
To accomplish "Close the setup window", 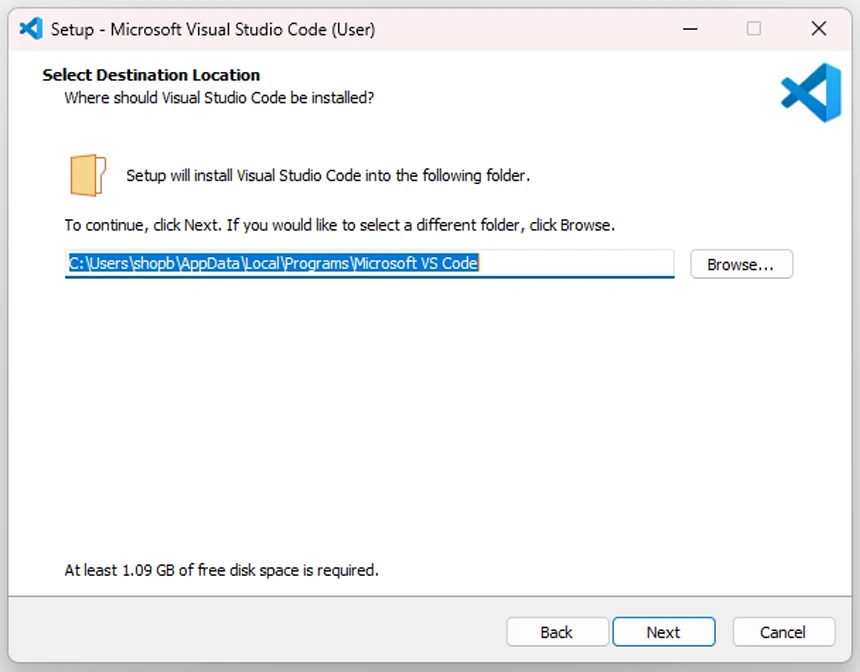I will tap(818, 29).
